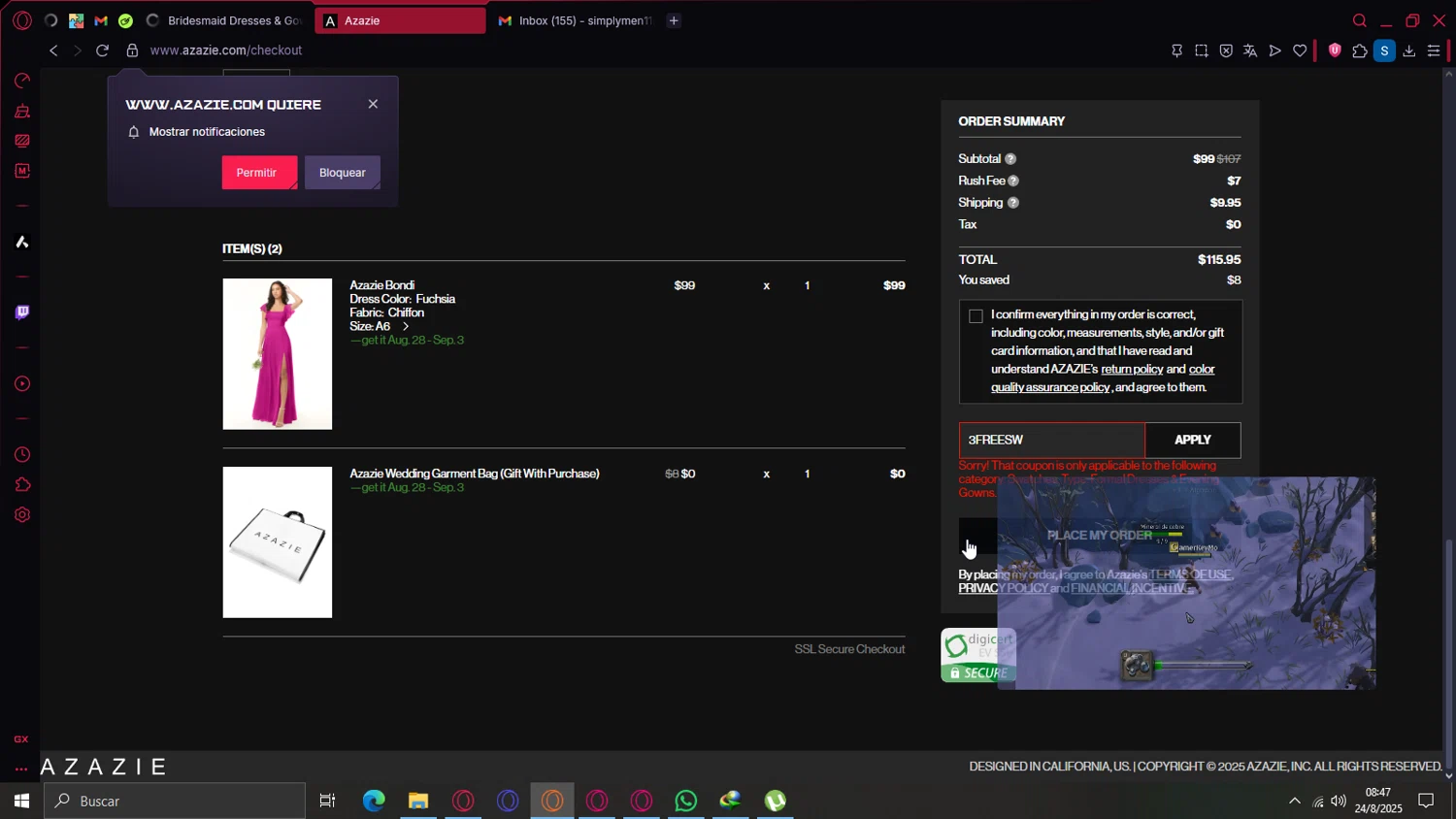Open the Windows notification center

point(1426,801)
